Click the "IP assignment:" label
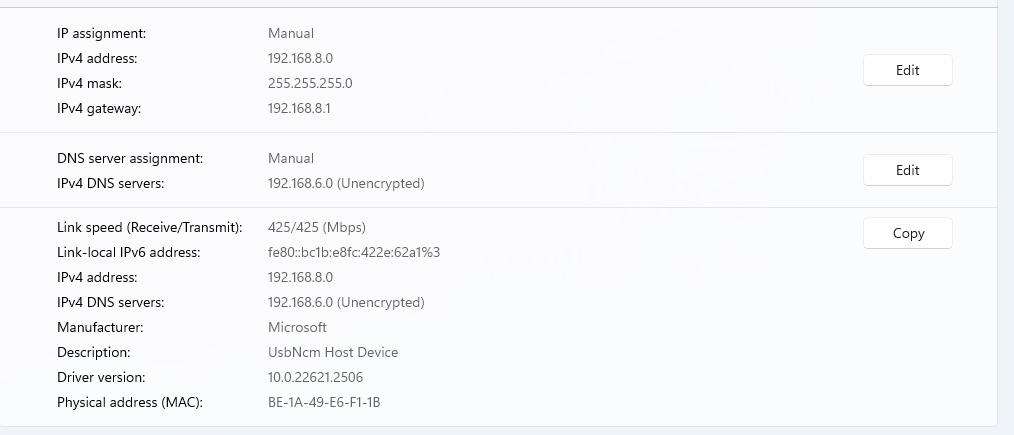 [101, 33]
